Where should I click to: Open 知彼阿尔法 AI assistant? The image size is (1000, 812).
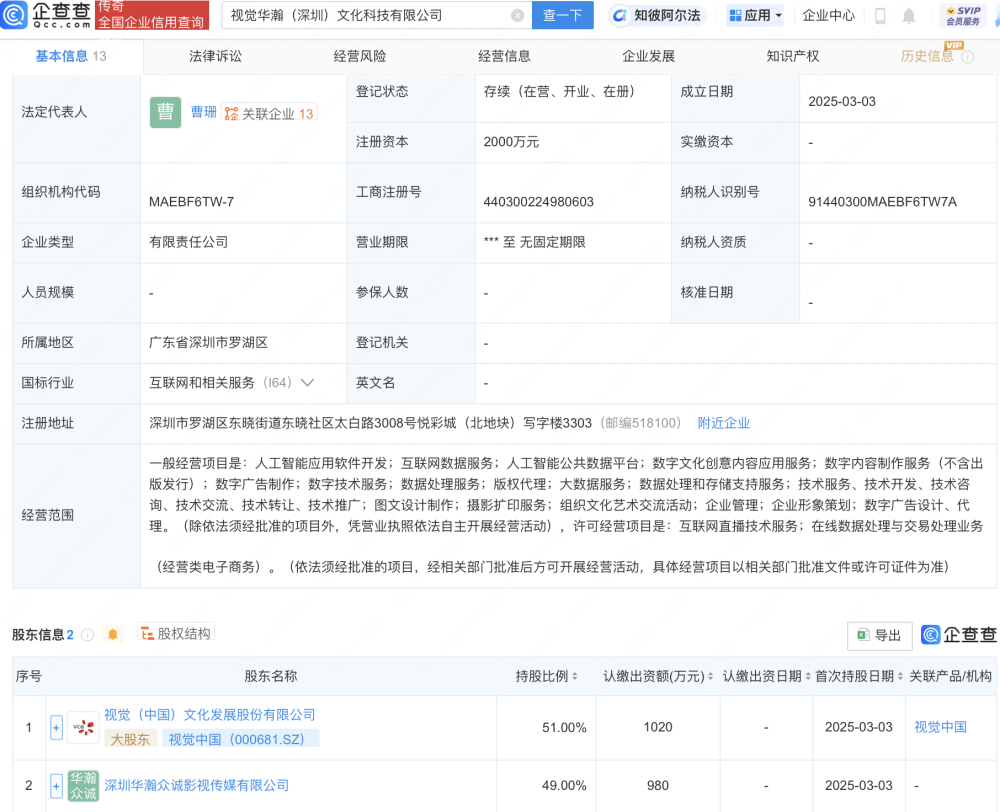[656, 15]
